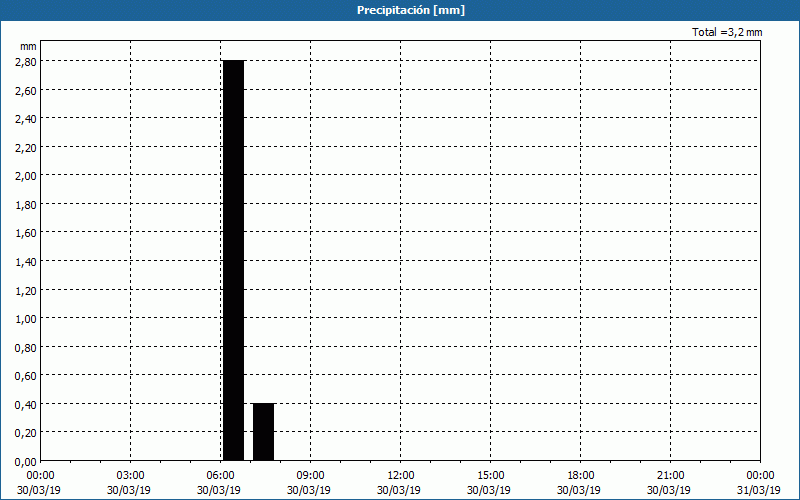Click the 2,20 y-axis value
The image size is (800, 500).
27,147
